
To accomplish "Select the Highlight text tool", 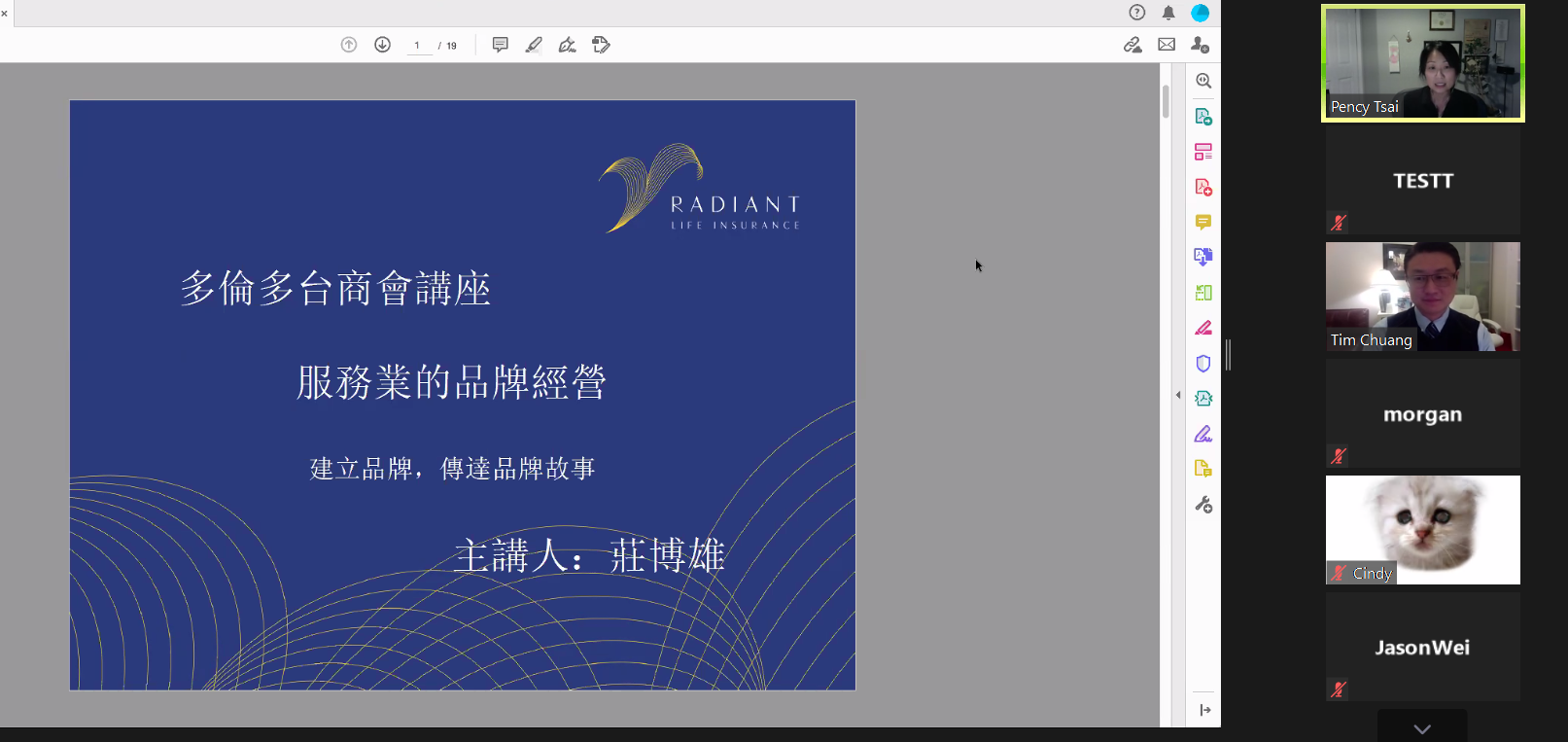I will point(534,45).
